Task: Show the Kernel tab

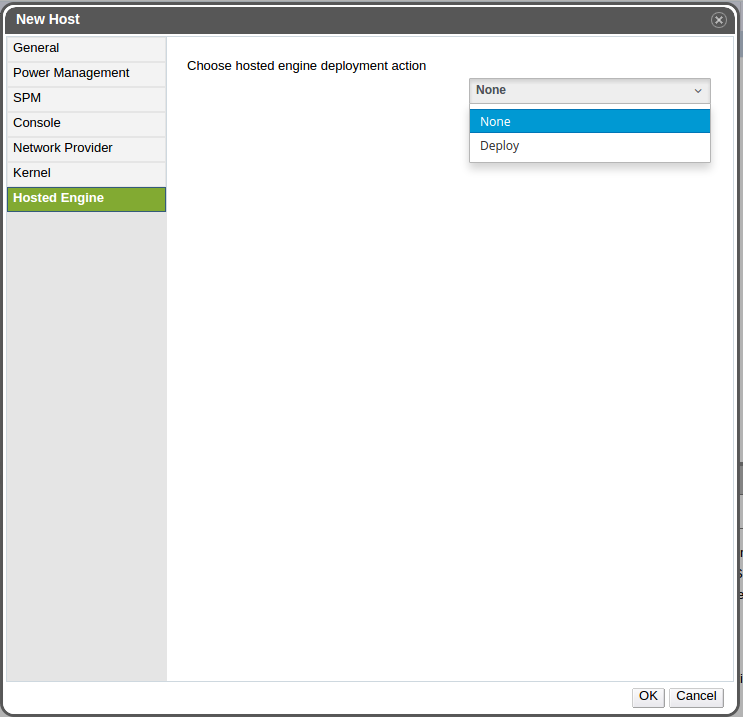Action: pyautogui.click(x=86, y=173)
